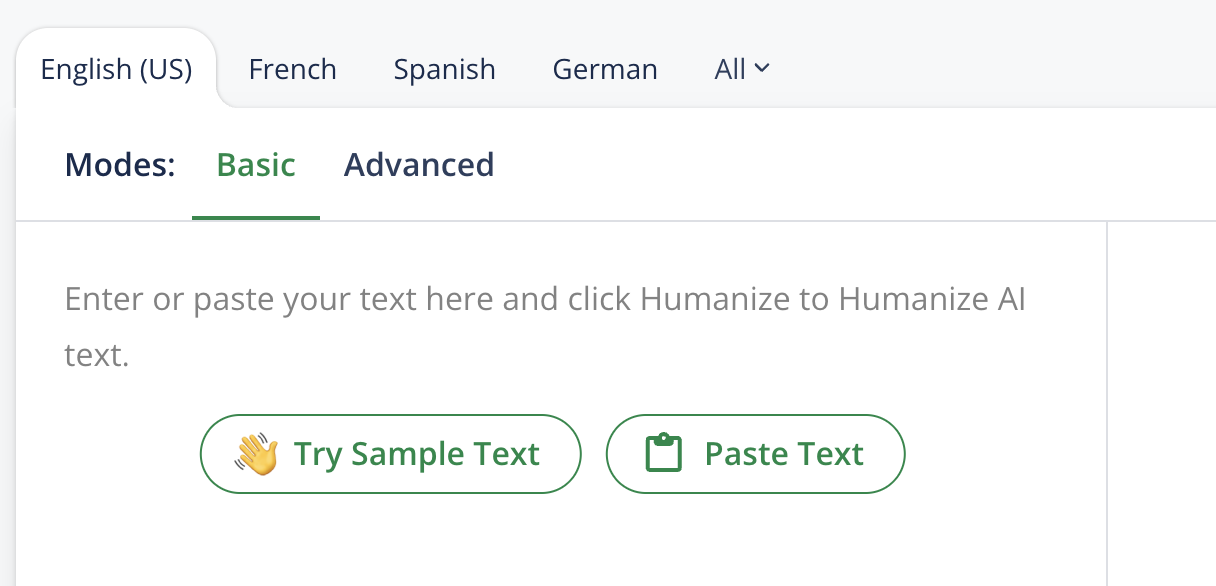Select the Basic mode tab
The image size is (1216, 586).
point(256,165)
